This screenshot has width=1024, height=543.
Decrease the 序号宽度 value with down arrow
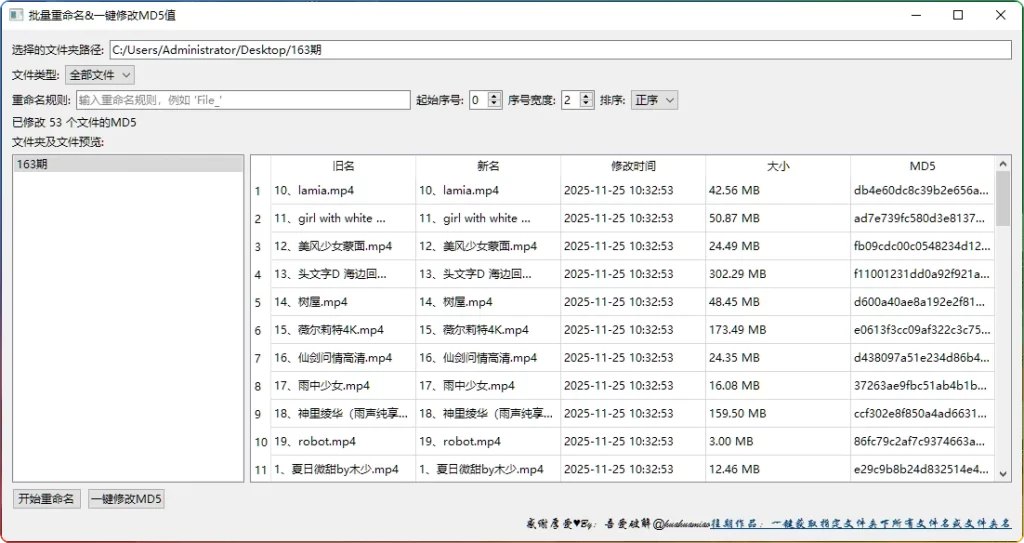coord(586,104)
